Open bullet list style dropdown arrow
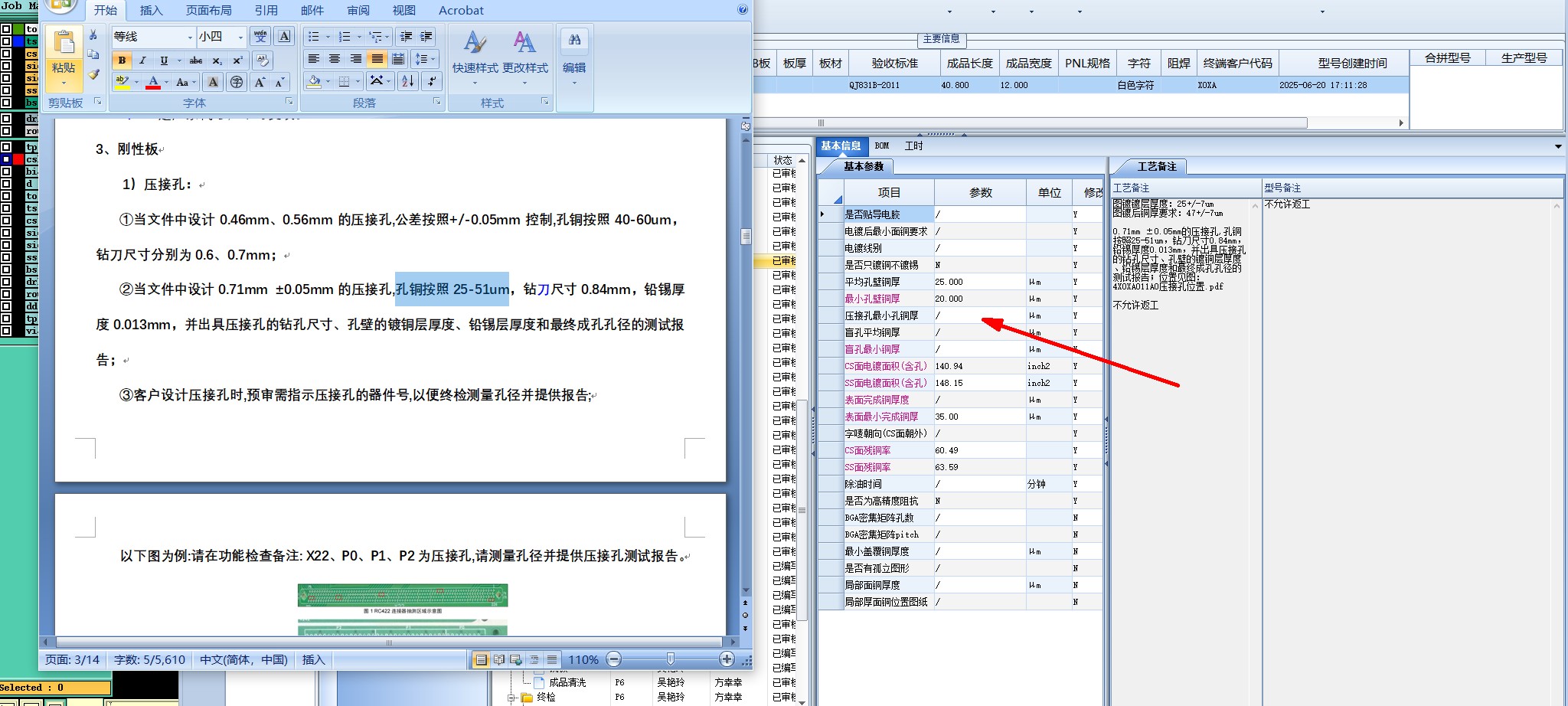Image resolution: width=1568 pixels, height=706 pixels. pos(328,37)
